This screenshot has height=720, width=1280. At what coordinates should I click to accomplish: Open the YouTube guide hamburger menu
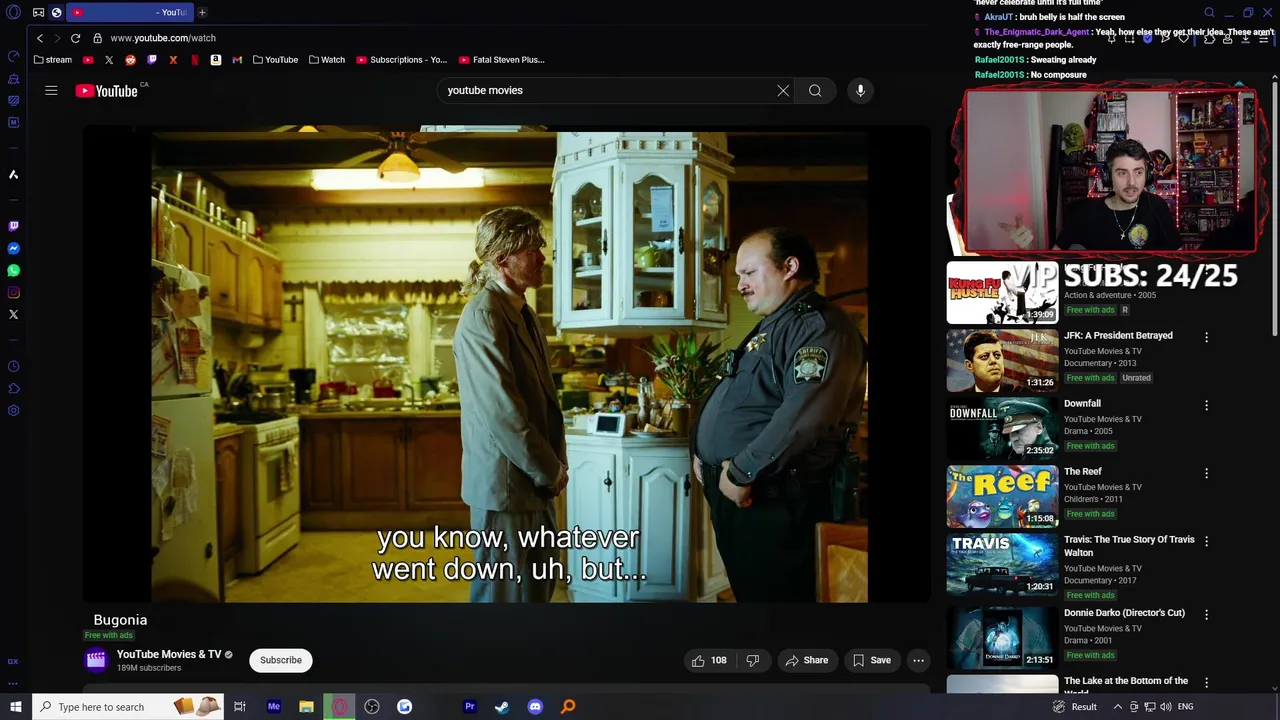(x=51, y=91)
